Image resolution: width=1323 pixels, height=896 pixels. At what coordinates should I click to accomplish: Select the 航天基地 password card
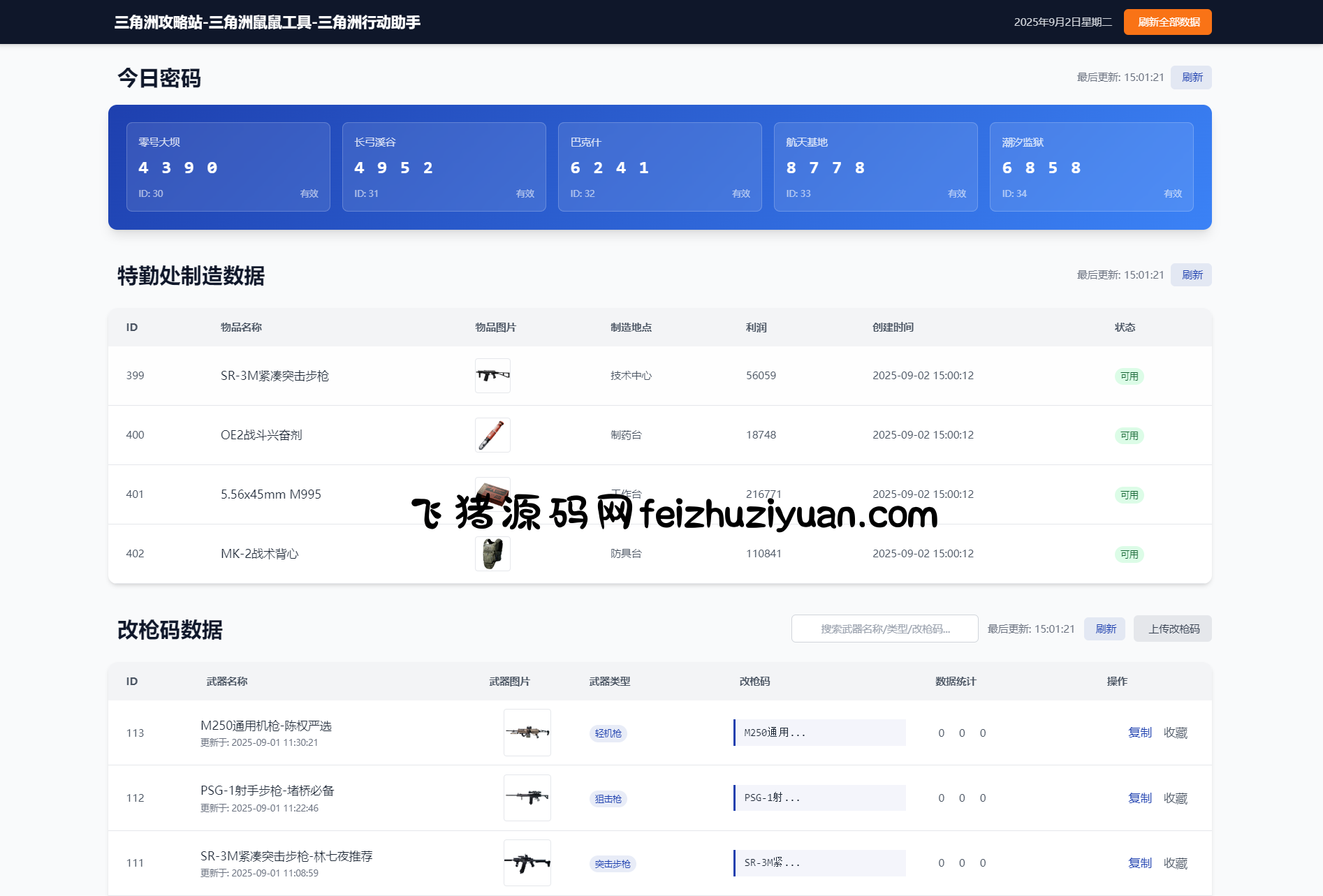click(x=876, y=167)
